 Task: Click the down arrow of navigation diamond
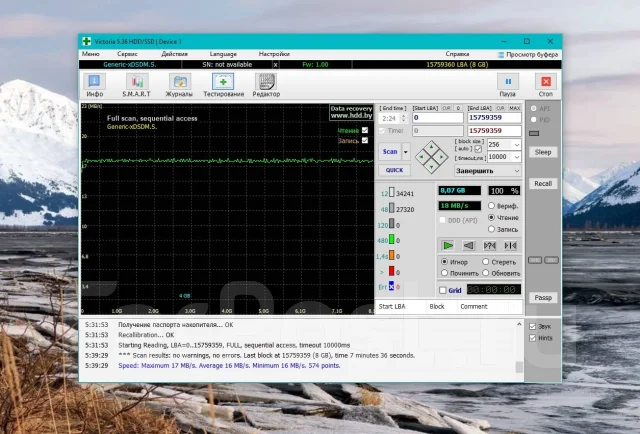tap(431, 167)
